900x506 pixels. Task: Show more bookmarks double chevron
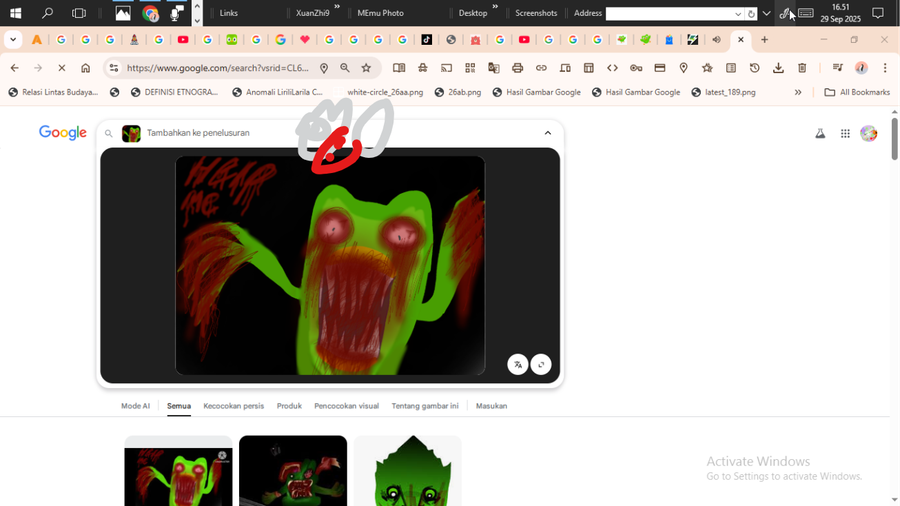coord(798,92)
